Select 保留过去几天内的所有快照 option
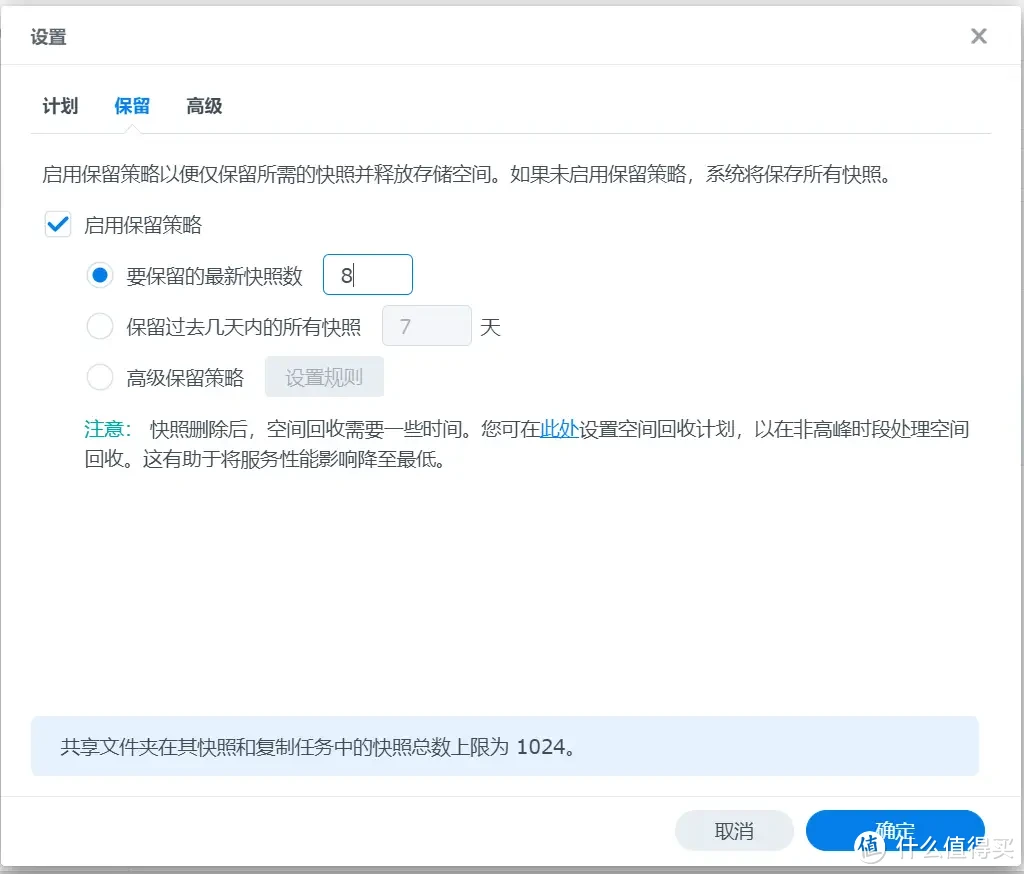Image resolution: width=1024 pixels, height=874 pixels. pyautogui.click(x=100, y=325)
